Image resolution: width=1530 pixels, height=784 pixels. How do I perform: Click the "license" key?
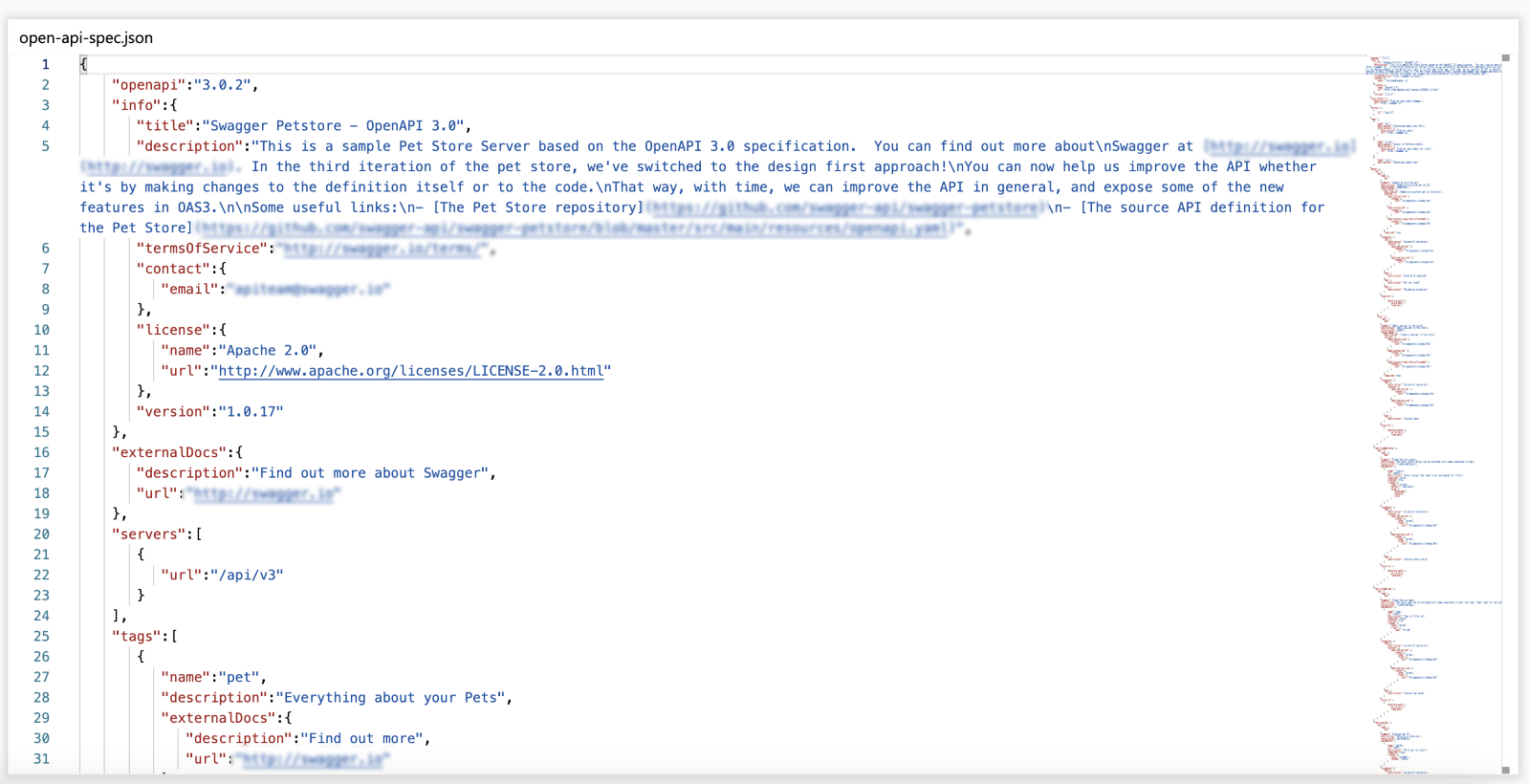(174, 330)
